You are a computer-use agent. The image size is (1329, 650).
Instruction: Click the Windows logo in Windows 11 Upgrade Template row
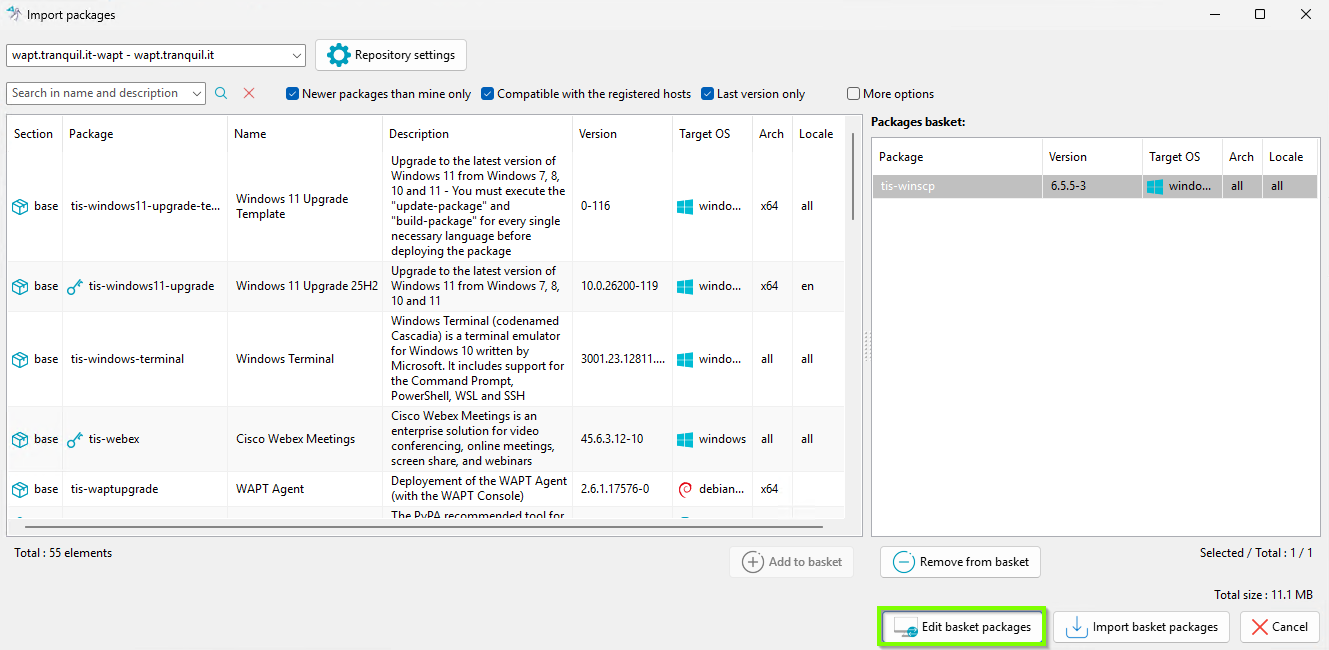click(685, 206)
